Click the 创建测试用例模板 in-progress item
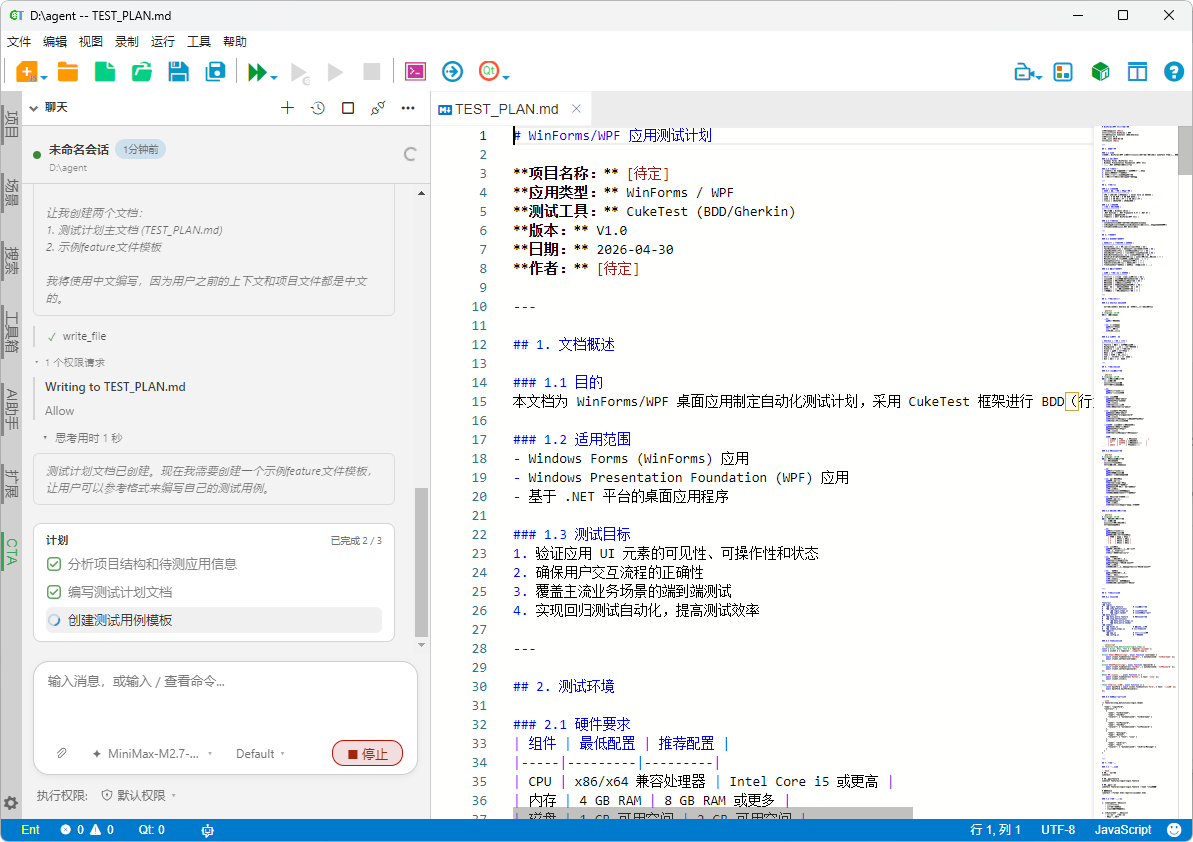The width and height of the screenshot is (1193, 842). [x=213, y=620]
